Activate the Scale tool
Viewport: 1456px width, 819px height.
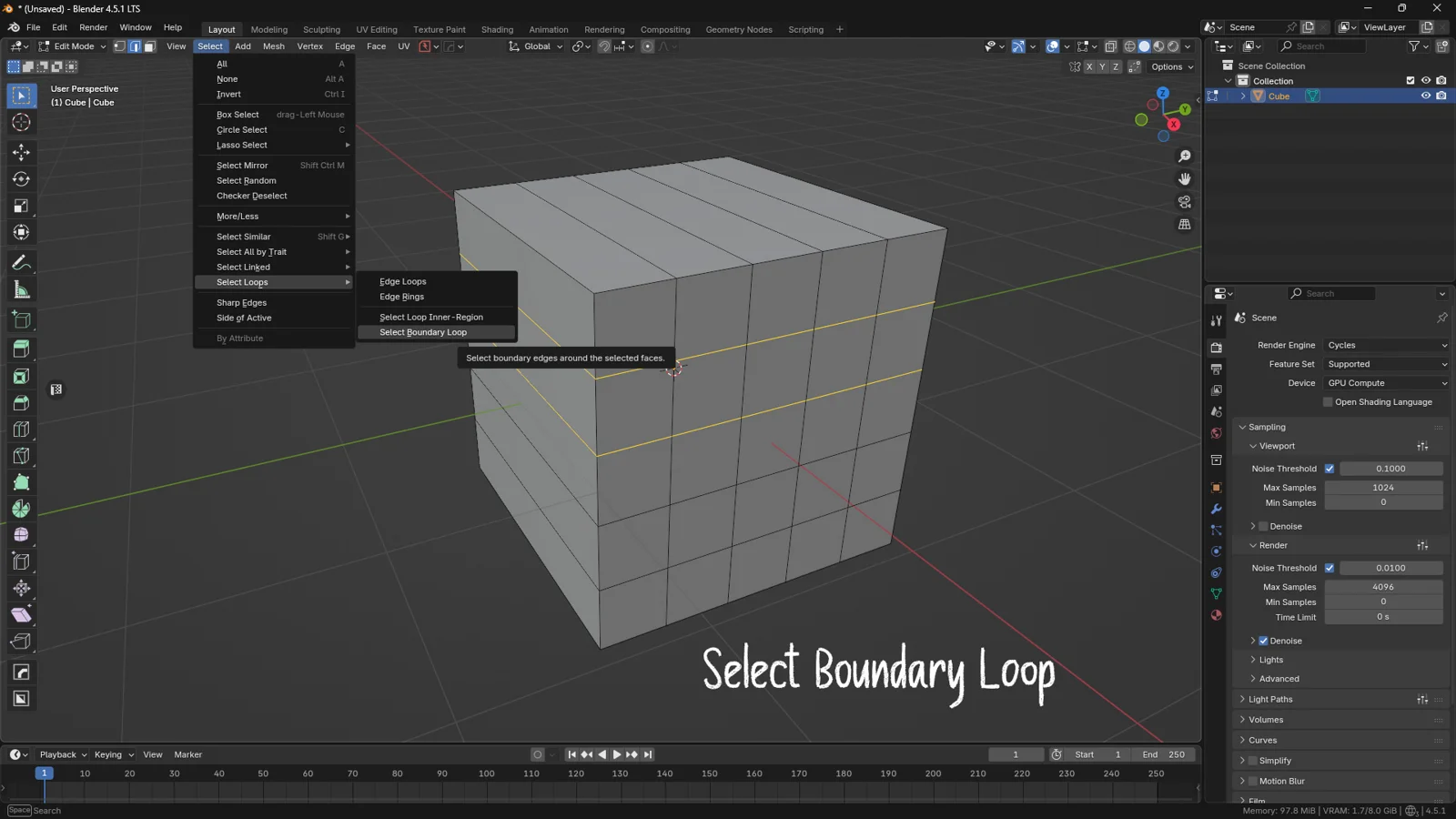21,207
